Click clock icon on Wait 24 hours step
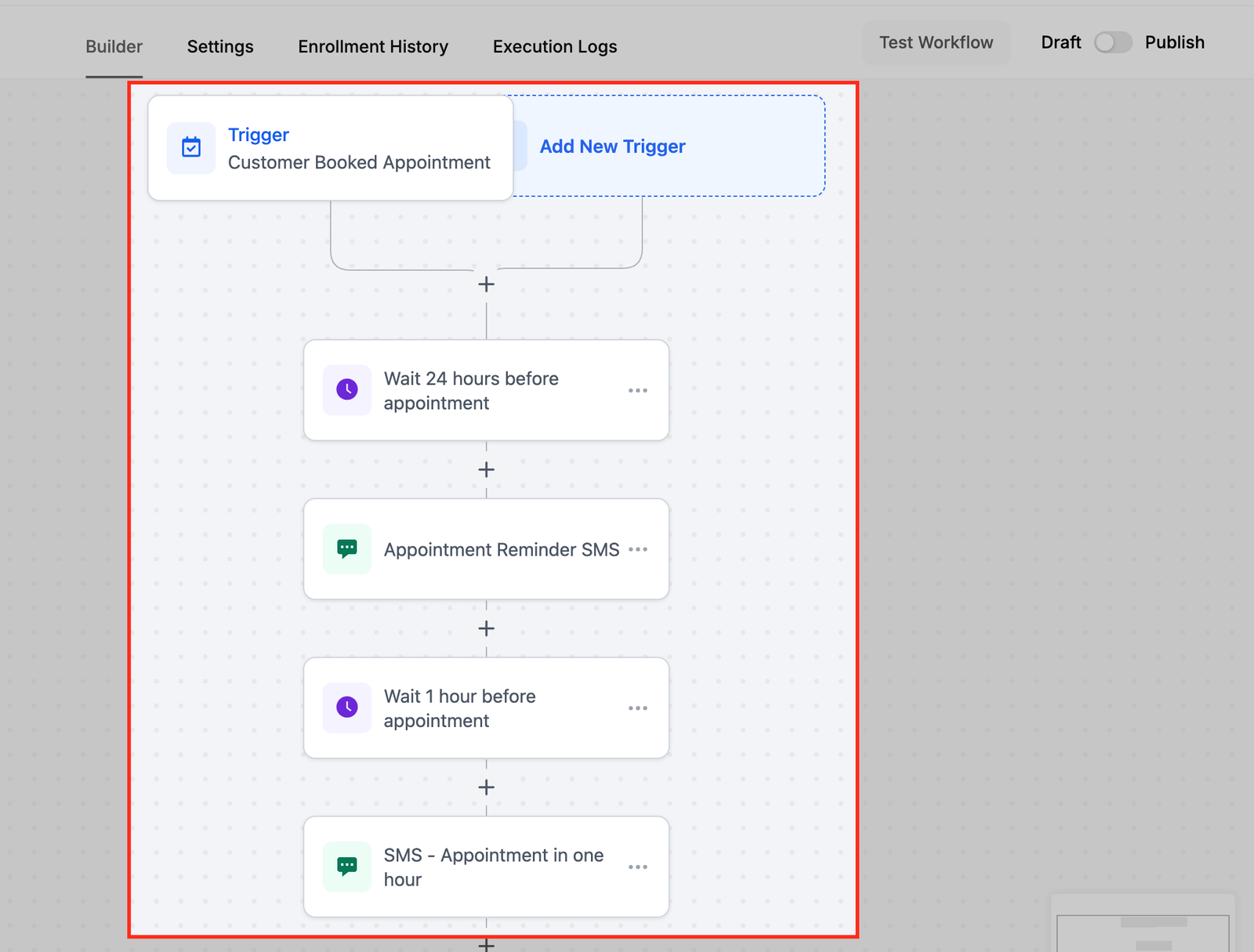This screenshot has height=952, width=1254. click(x=347, y=389)
